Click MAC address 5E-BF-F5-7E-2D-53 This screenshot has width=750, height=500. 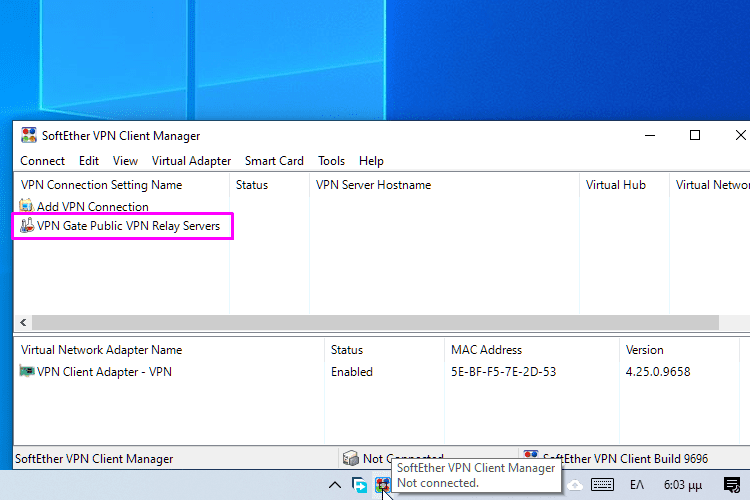[x=504, y=372]
